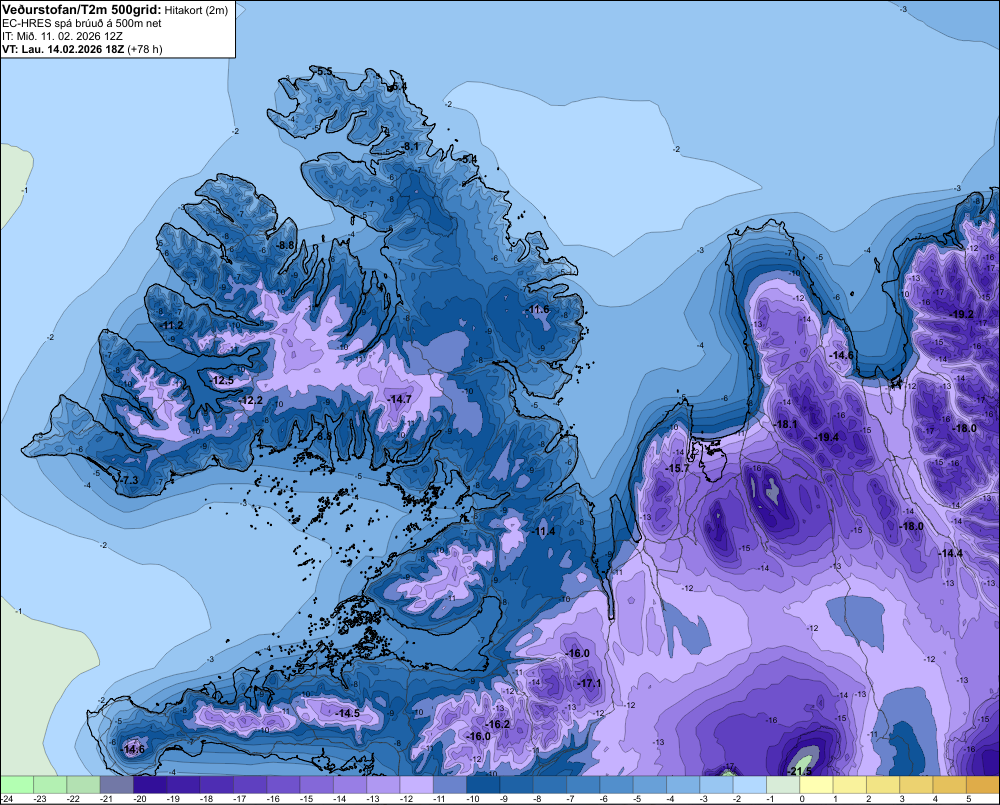Select legend swatch between -1 and 0
1000x805 pixels.
click(783, 784)
